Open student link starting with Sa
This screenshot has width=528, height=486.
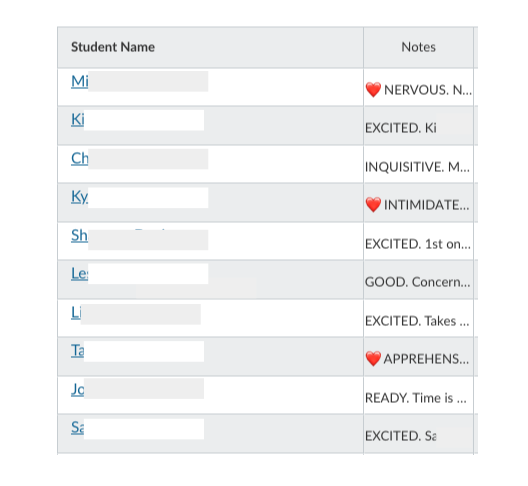[x=77, y=428]
